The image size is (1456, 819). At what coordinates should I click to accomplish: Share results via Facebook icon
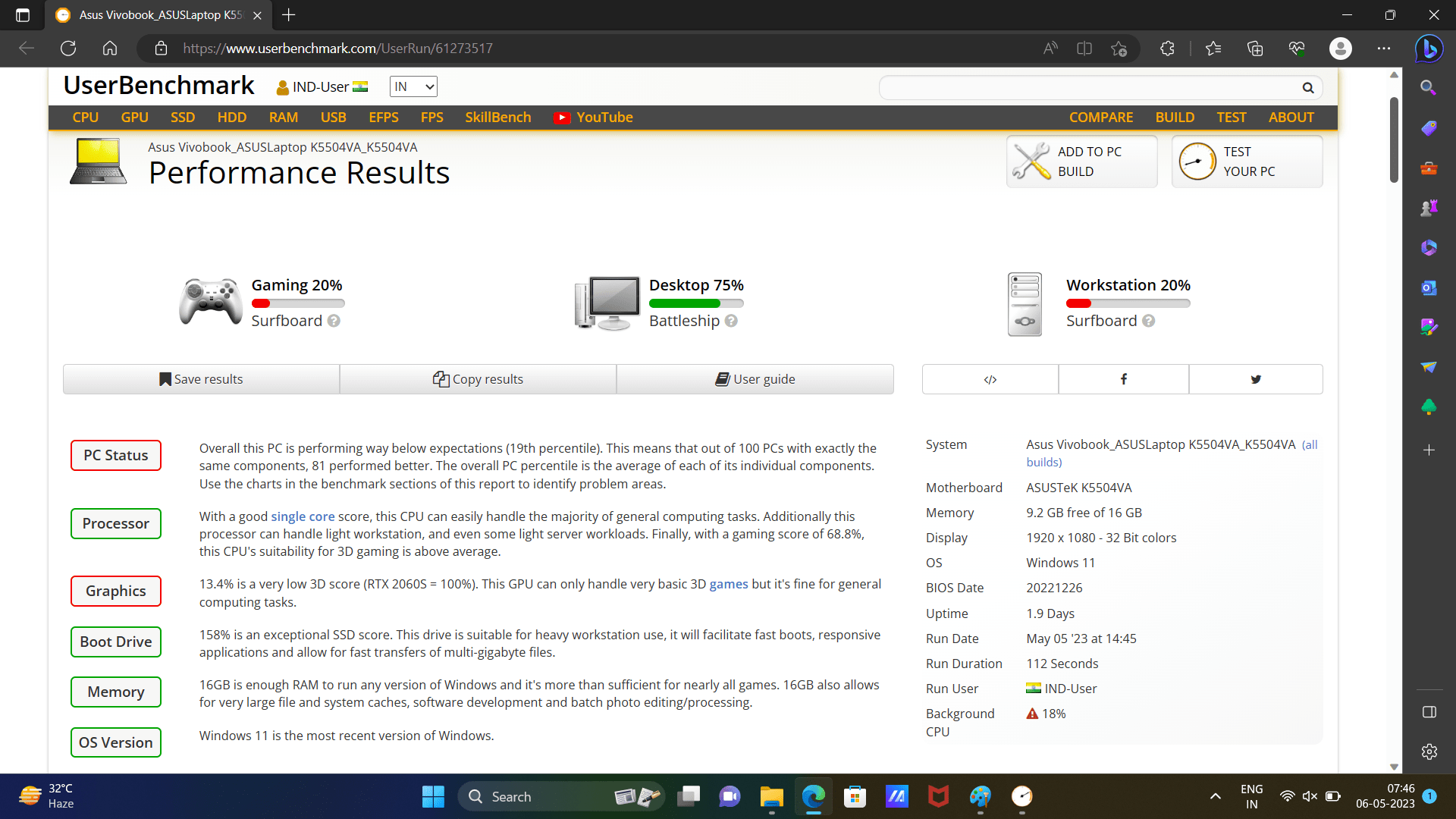coord(1123,379)
